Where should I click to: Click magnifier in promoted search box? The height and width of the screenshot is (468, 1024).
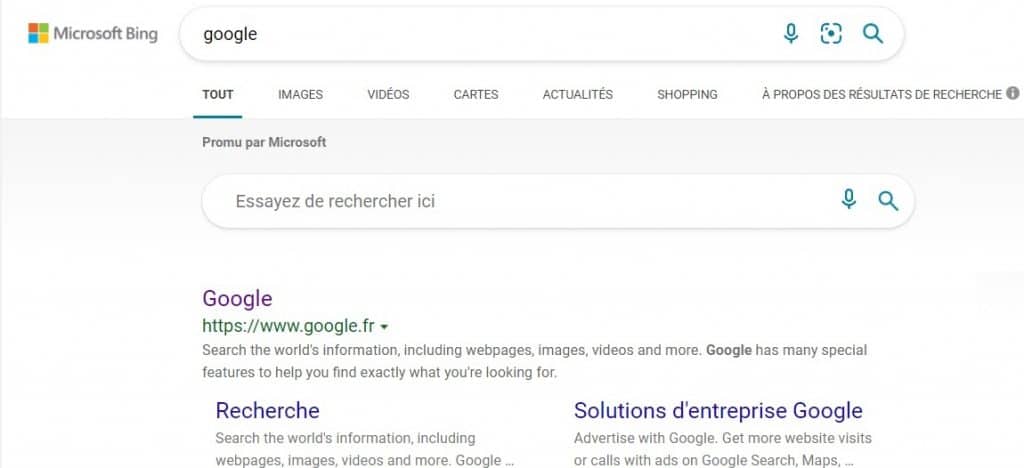click(x=888, y=201)
